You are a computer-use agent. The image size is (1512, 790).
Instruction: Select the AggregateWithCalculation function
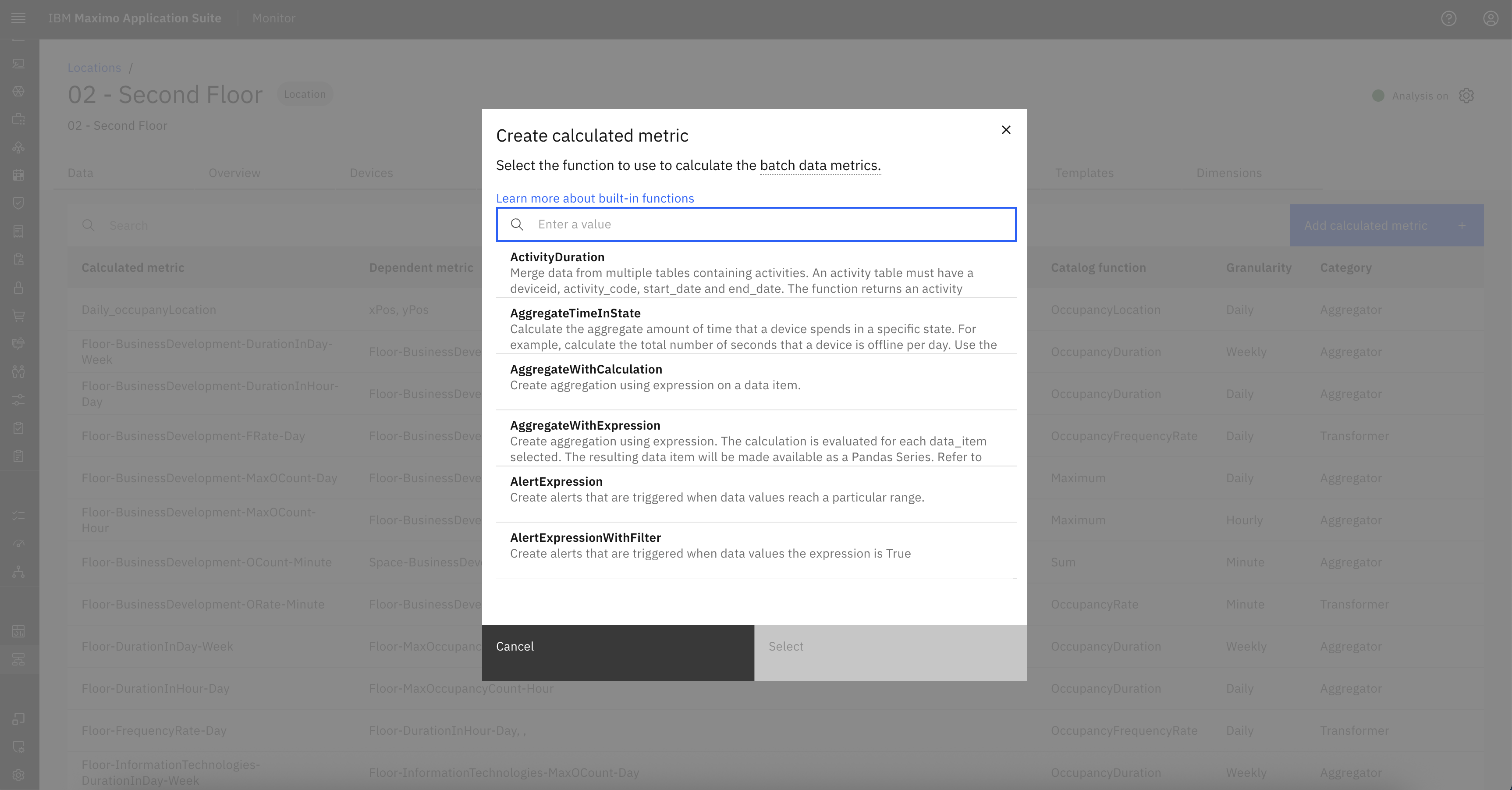756,382
